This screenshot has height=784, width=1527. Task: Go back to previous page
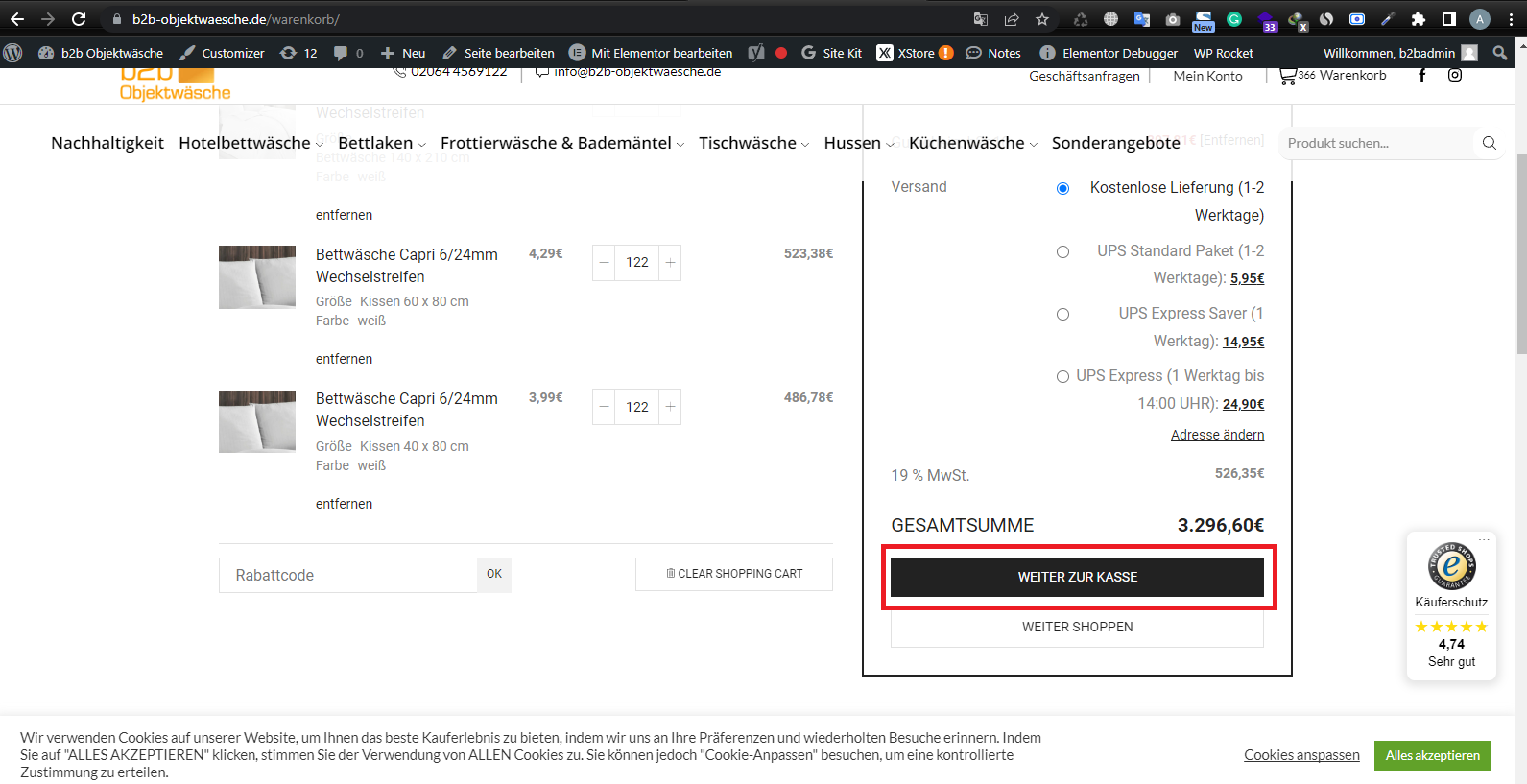point(17,19)
